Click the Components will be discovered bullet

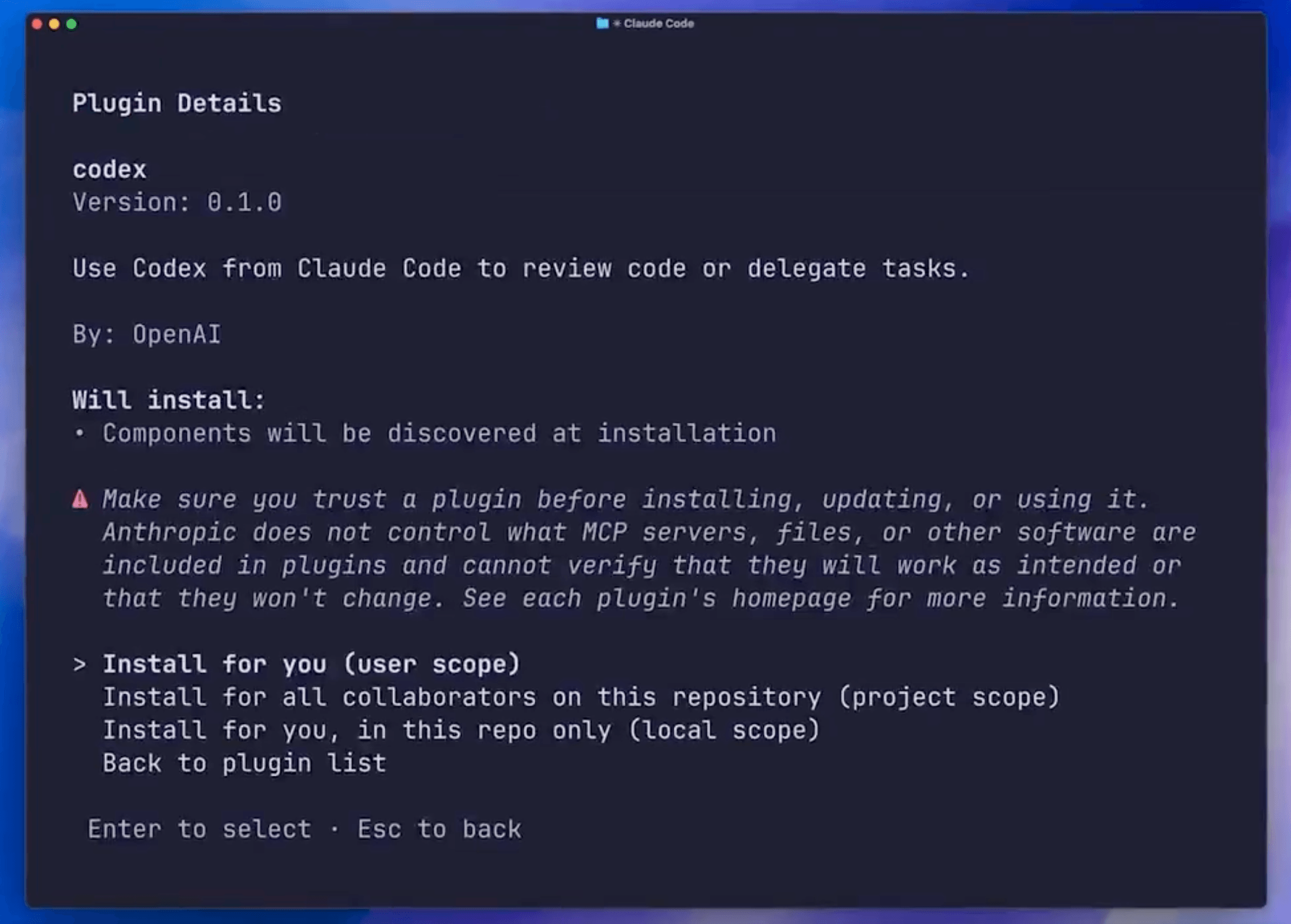coord(425,433)
